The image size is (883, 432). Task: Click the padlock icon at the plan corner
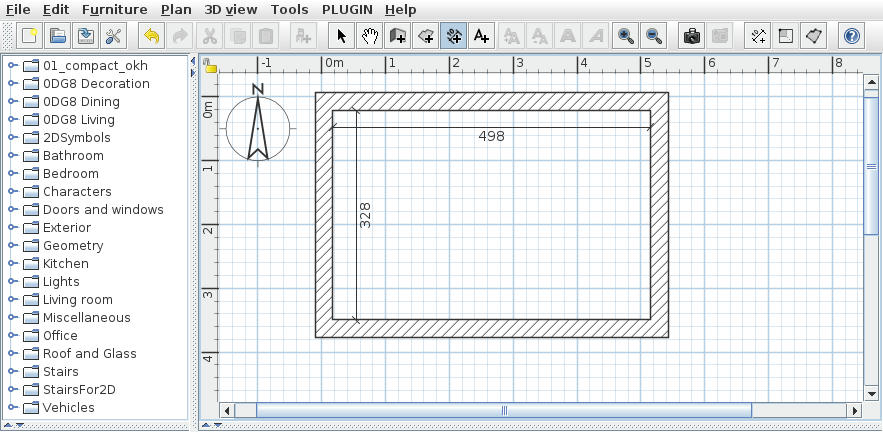coord(210,66)
